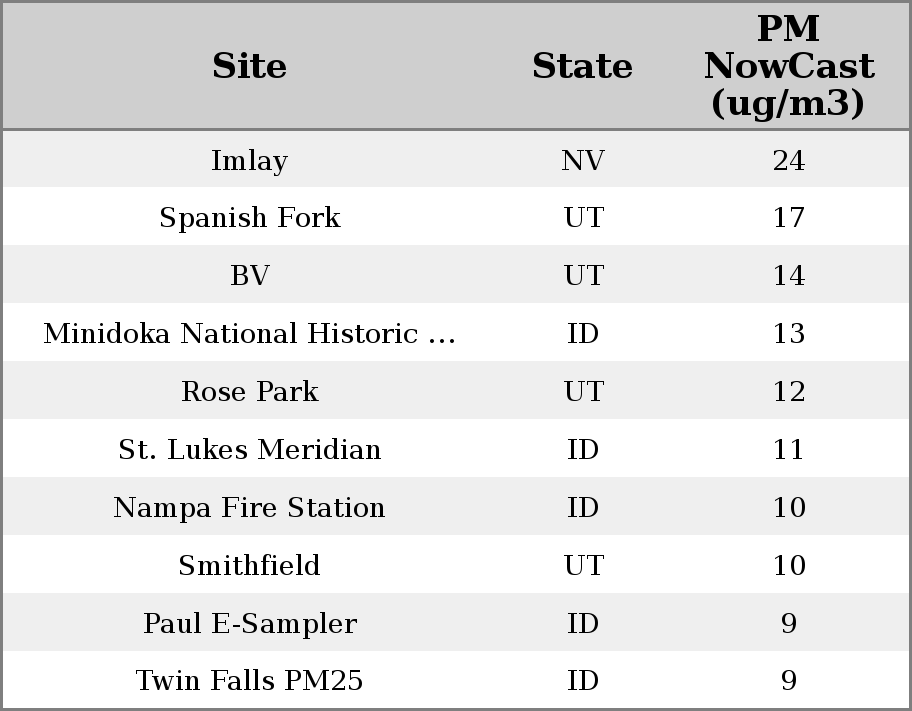Select the Paul E-Sampler site cell
The width and height of the screenshot is (912, 711).
point(249,624)
